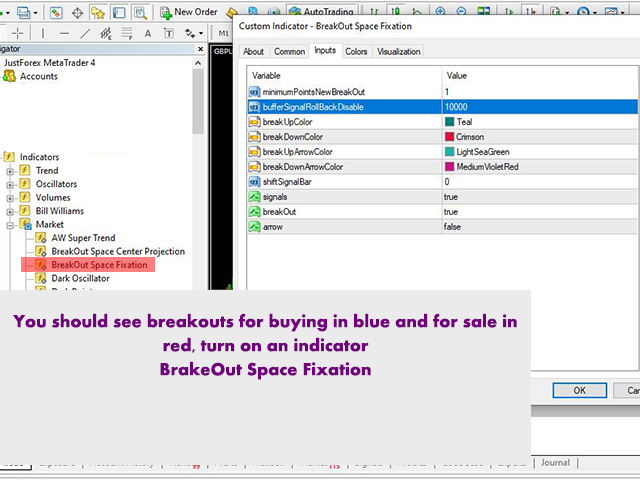Click the Tile Windows icon
Viewport: 640px width, 480px height.
point(484,11)
